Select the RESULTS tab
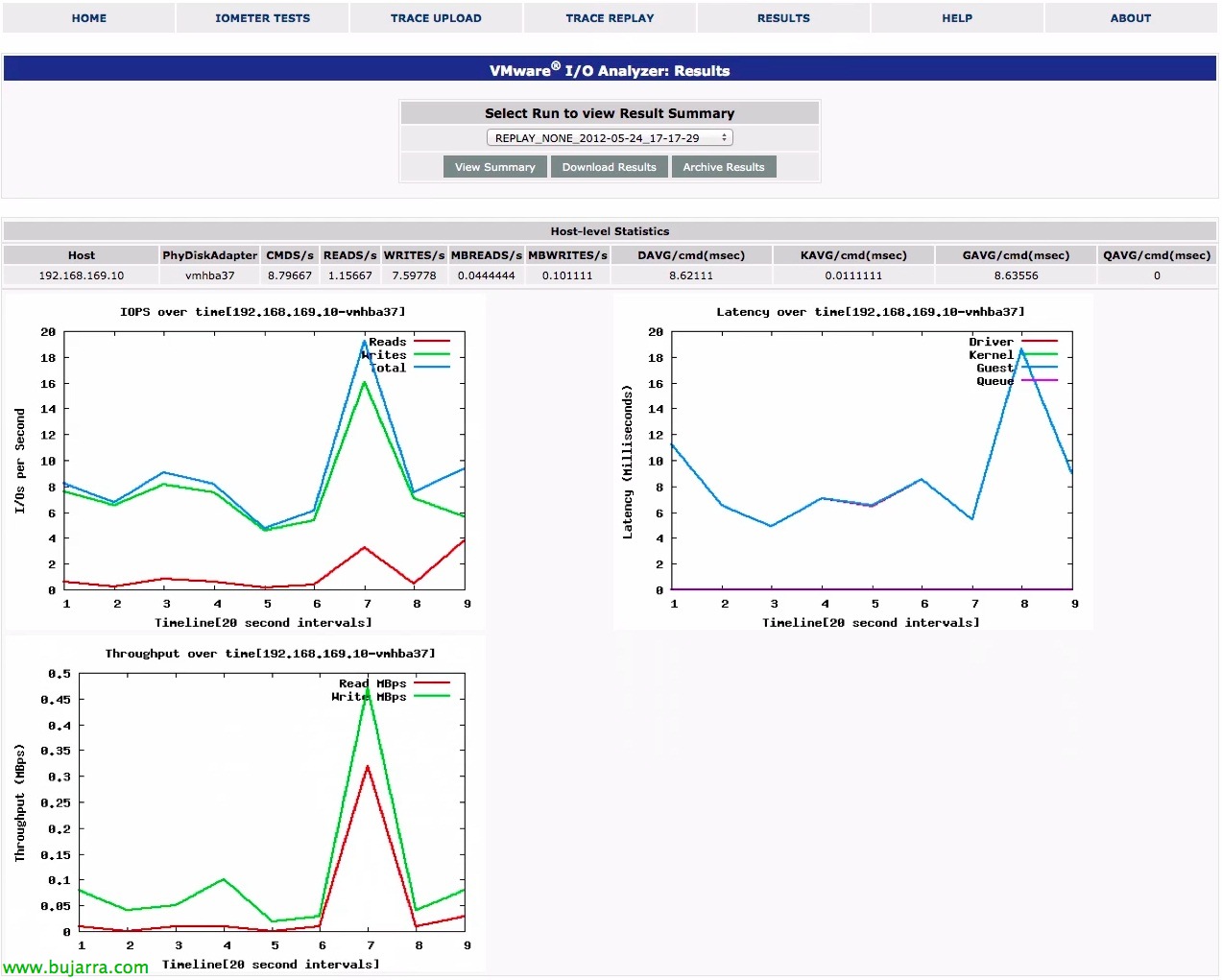1222x980 pixels. click(783, 18)
